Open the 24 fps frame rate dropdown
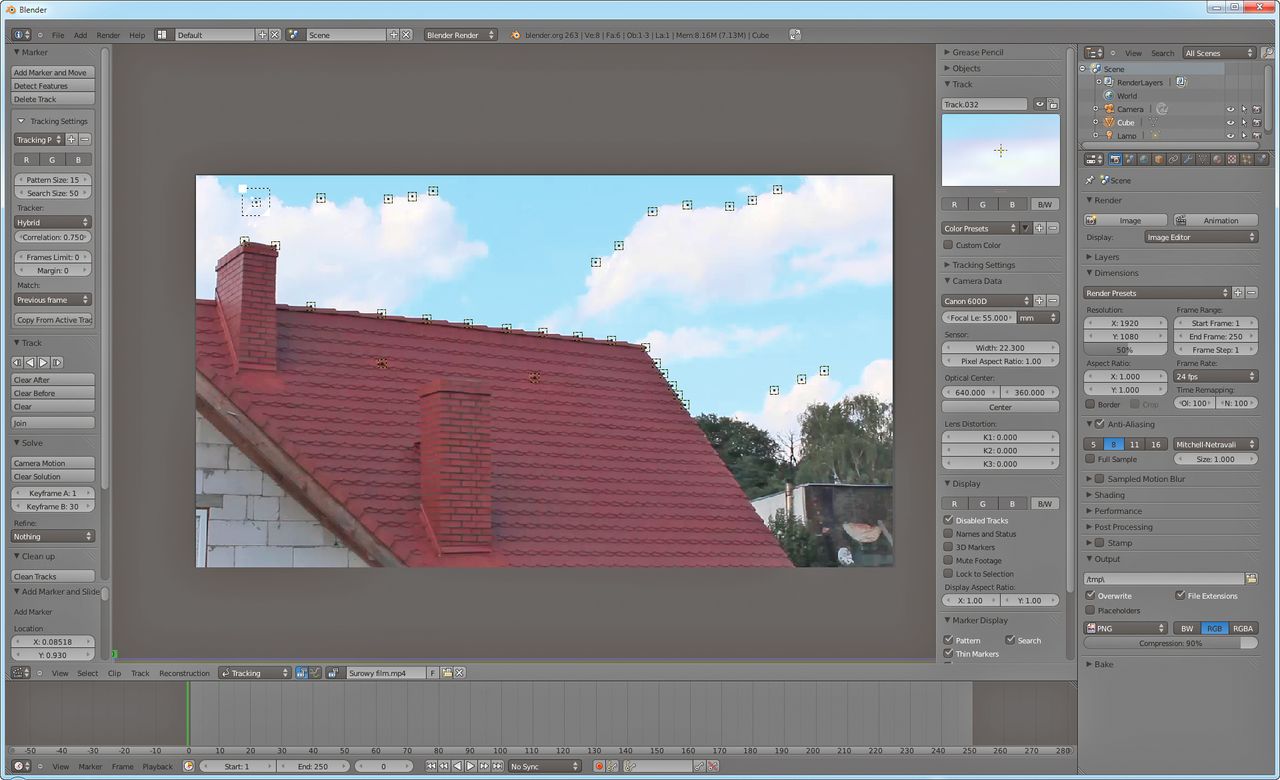 pyautogui.click(x=1215, y=376)
